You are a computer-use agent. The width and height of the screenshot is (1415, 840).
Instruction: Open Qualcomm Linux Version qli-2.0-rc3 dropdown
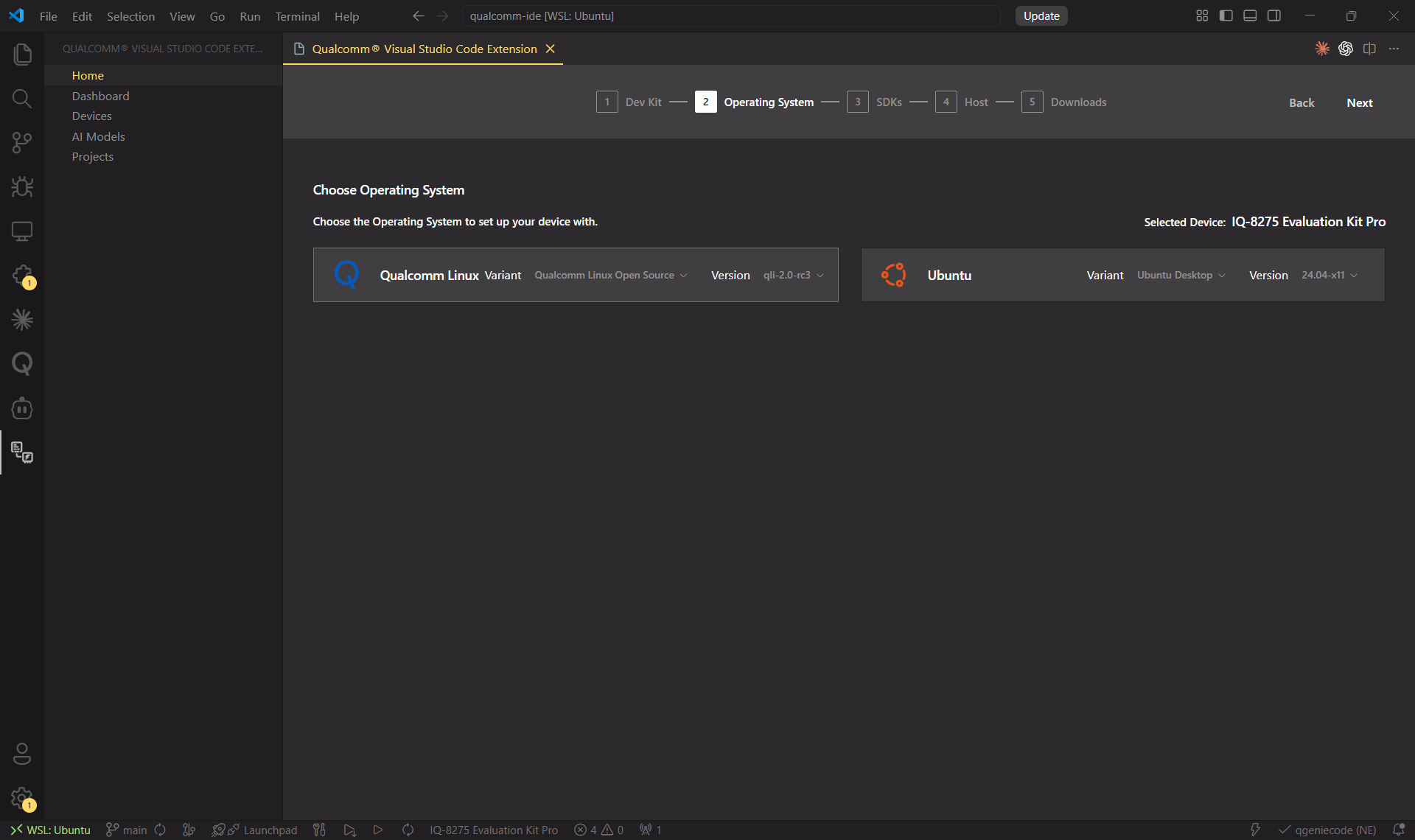(794, 275)
